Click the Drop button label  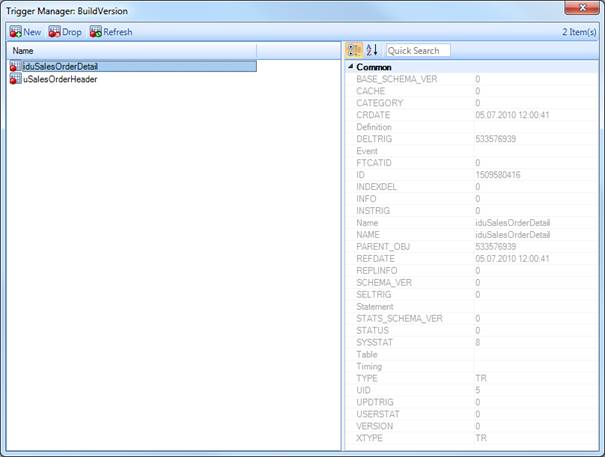click(72, 32)
